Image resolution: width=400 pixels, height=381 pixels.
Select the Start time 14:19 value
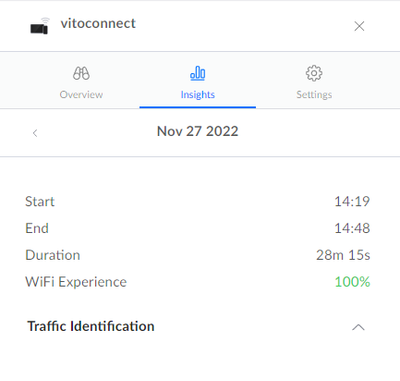click(352, 201)
